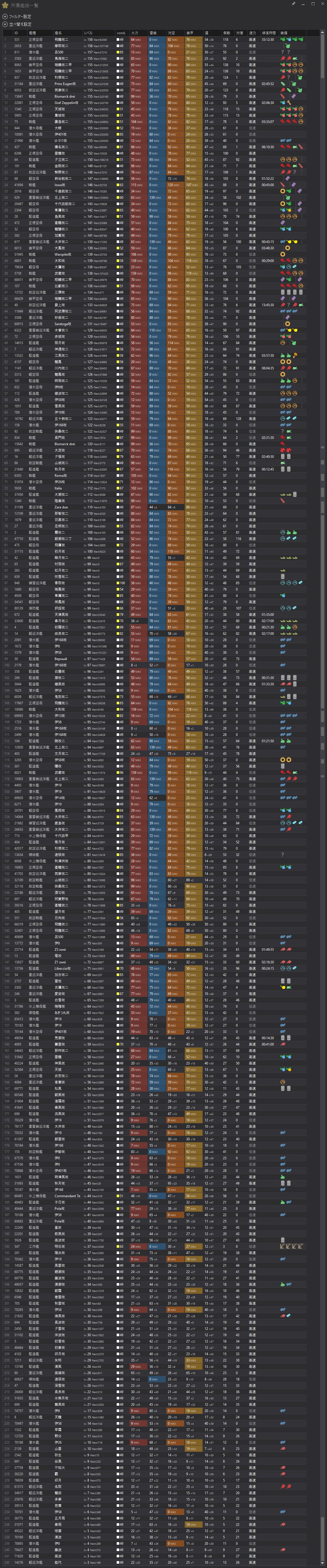The image size is (327, 1568).
Task: Select 翔鶴改二甲 with ID 1651
Action: click(63, 71)
